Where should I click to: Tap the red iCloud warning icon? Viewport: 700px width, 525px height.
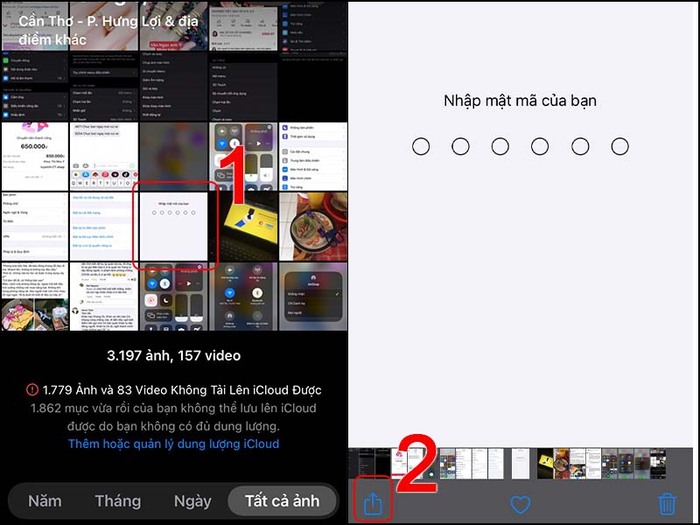click(32, 390)
